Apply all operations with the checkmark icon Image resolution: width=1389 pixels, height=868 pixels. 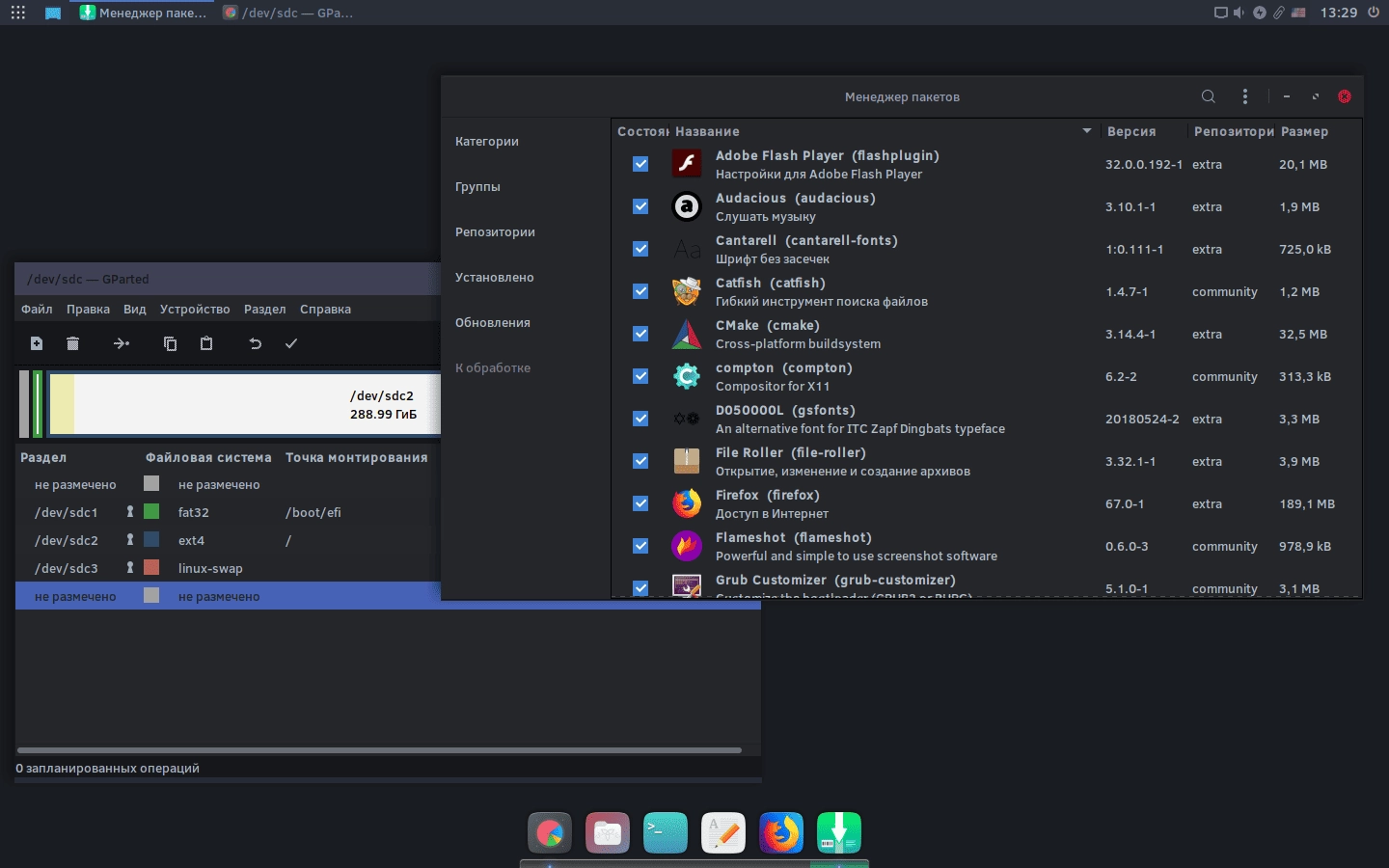[291, 343]
